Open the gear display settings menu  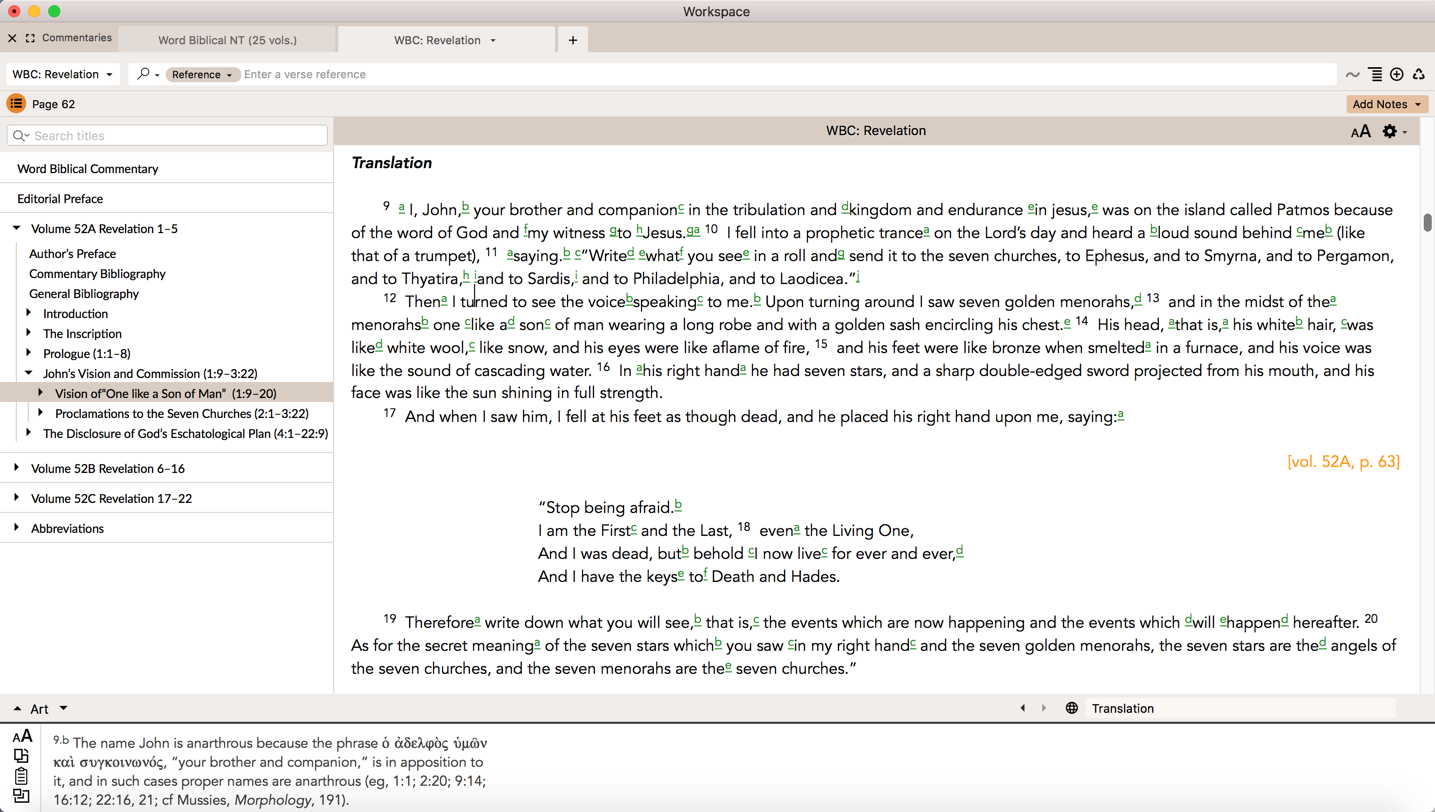tap(1393, 131)
